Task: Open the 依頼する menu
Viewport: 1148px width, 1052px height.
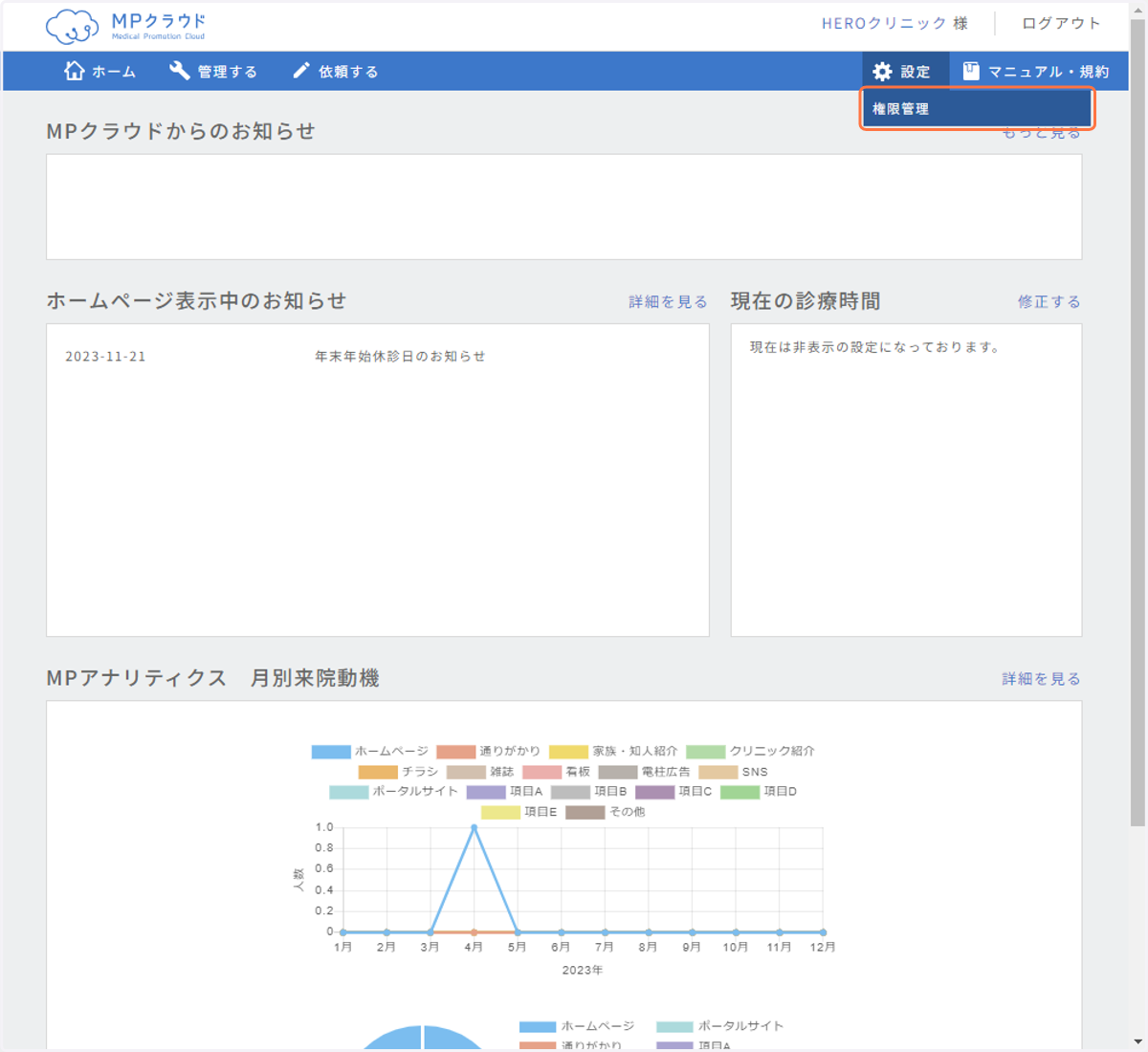Action: tap(335, 72)
